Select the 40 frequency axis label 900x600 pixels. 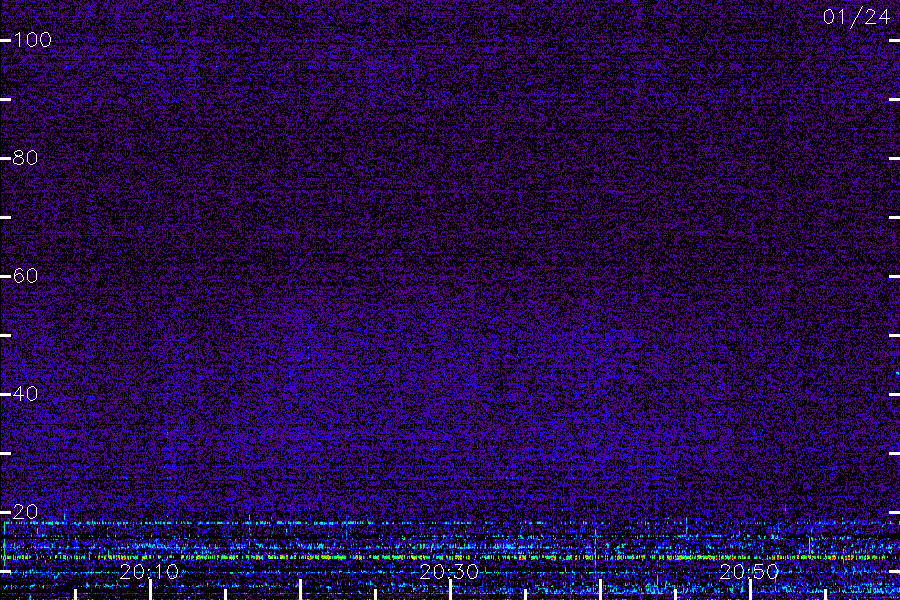25,394
